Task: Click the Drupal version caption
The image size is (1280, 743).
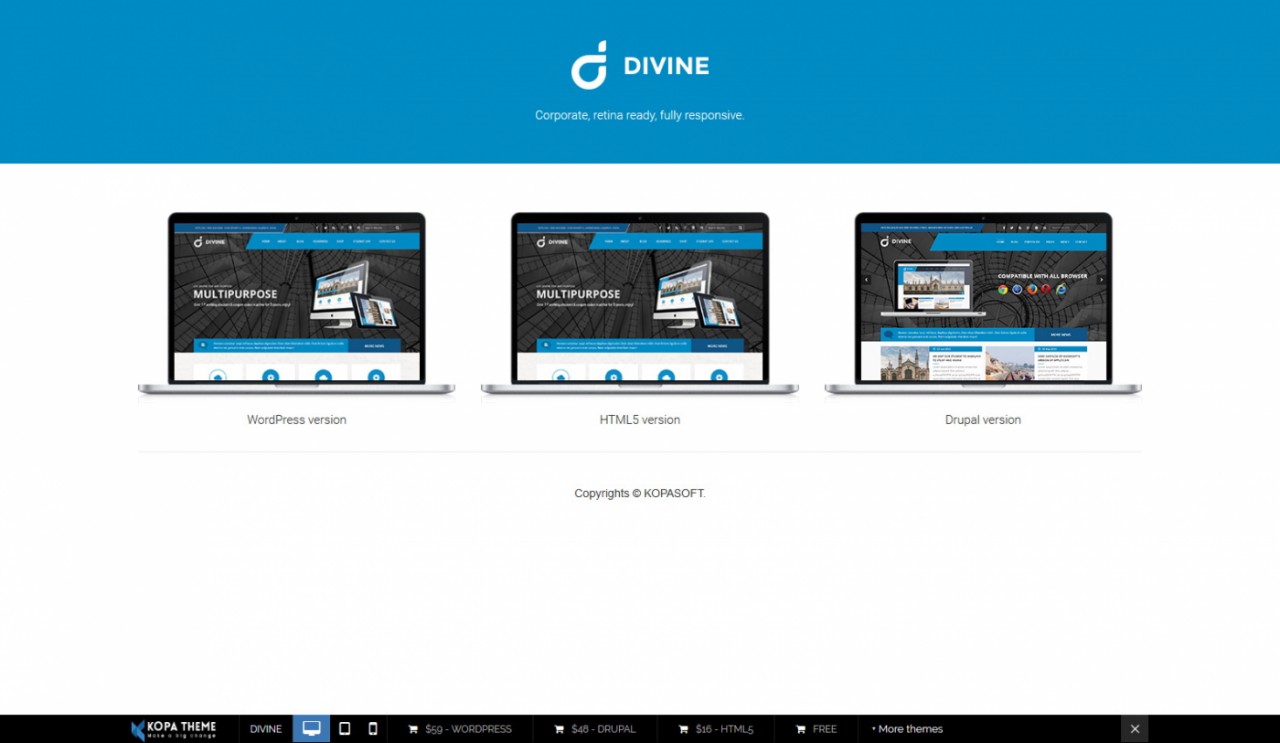Action: (983, 420)
